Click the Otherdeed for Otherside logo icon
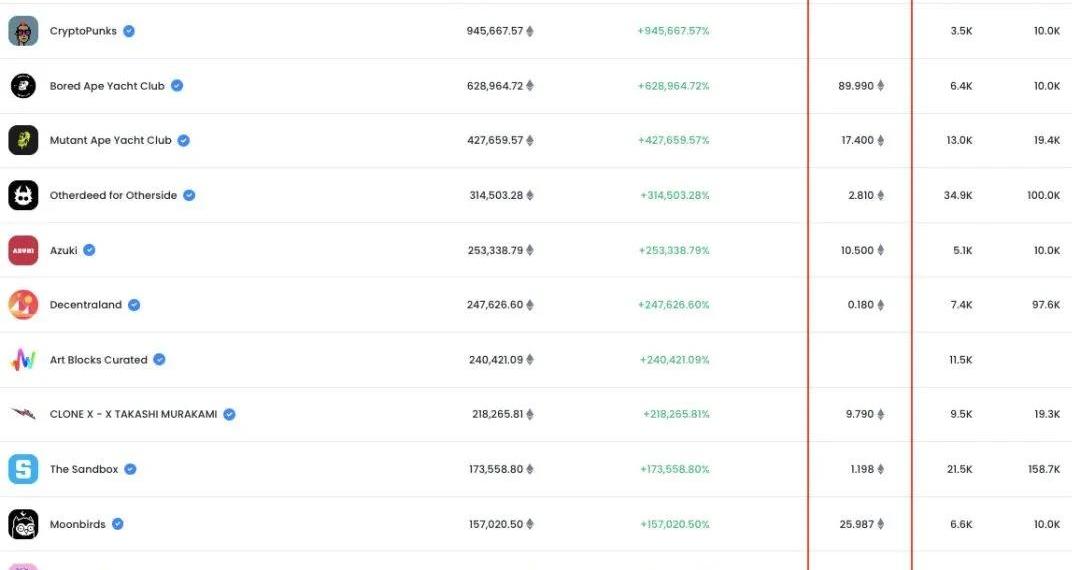 tap(23, 195)
